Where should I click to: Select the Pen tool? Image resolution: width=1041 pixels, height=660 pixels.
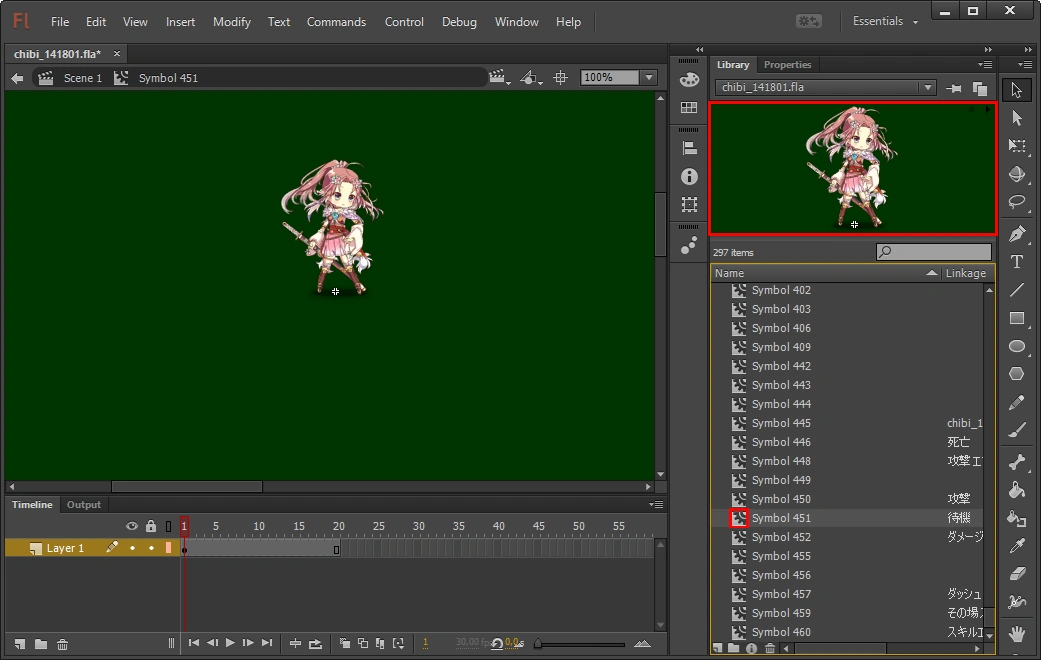[1017, 234]
